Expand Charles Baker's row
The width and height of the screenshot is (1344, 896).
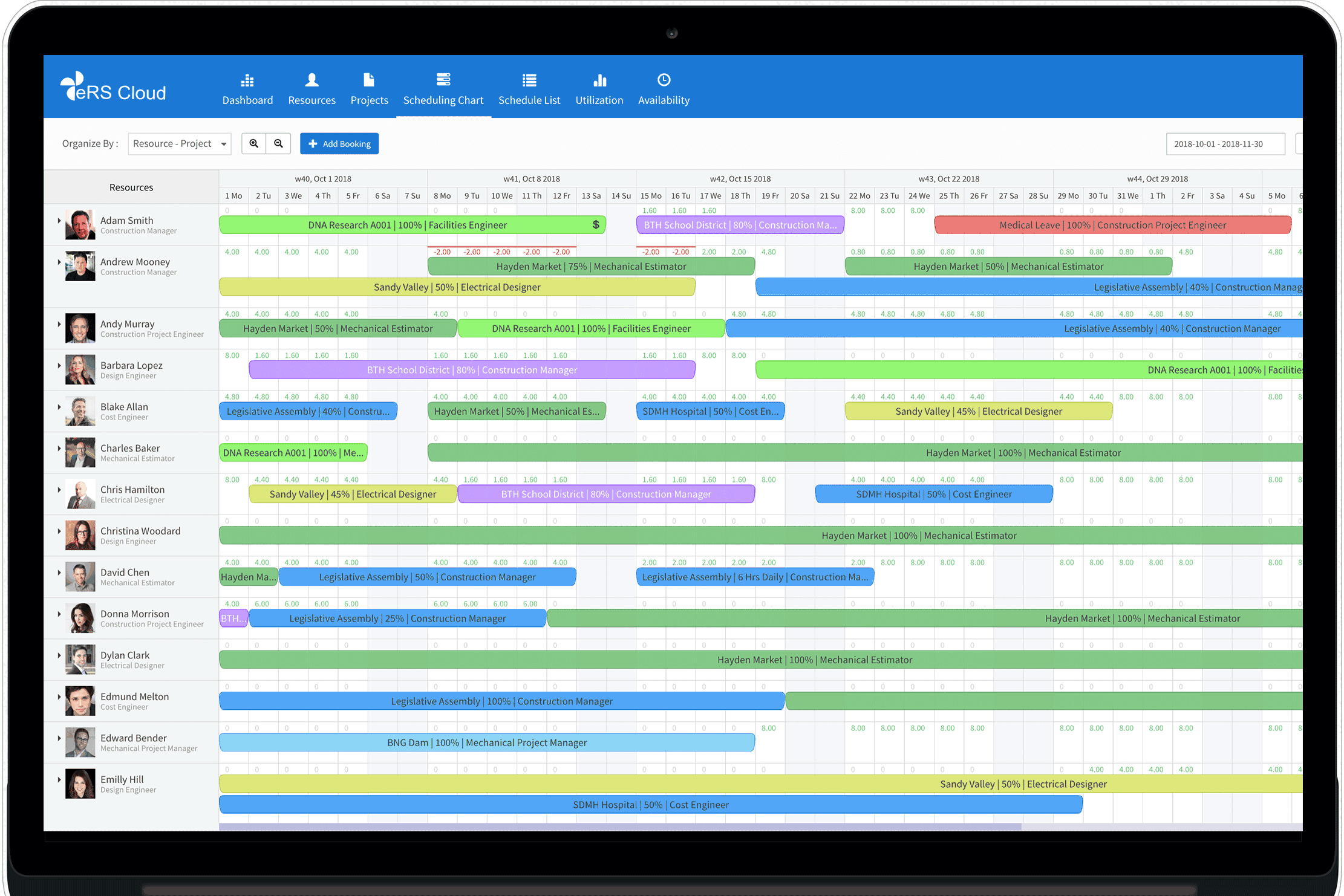pyautogui.click(x=59, y=448)
